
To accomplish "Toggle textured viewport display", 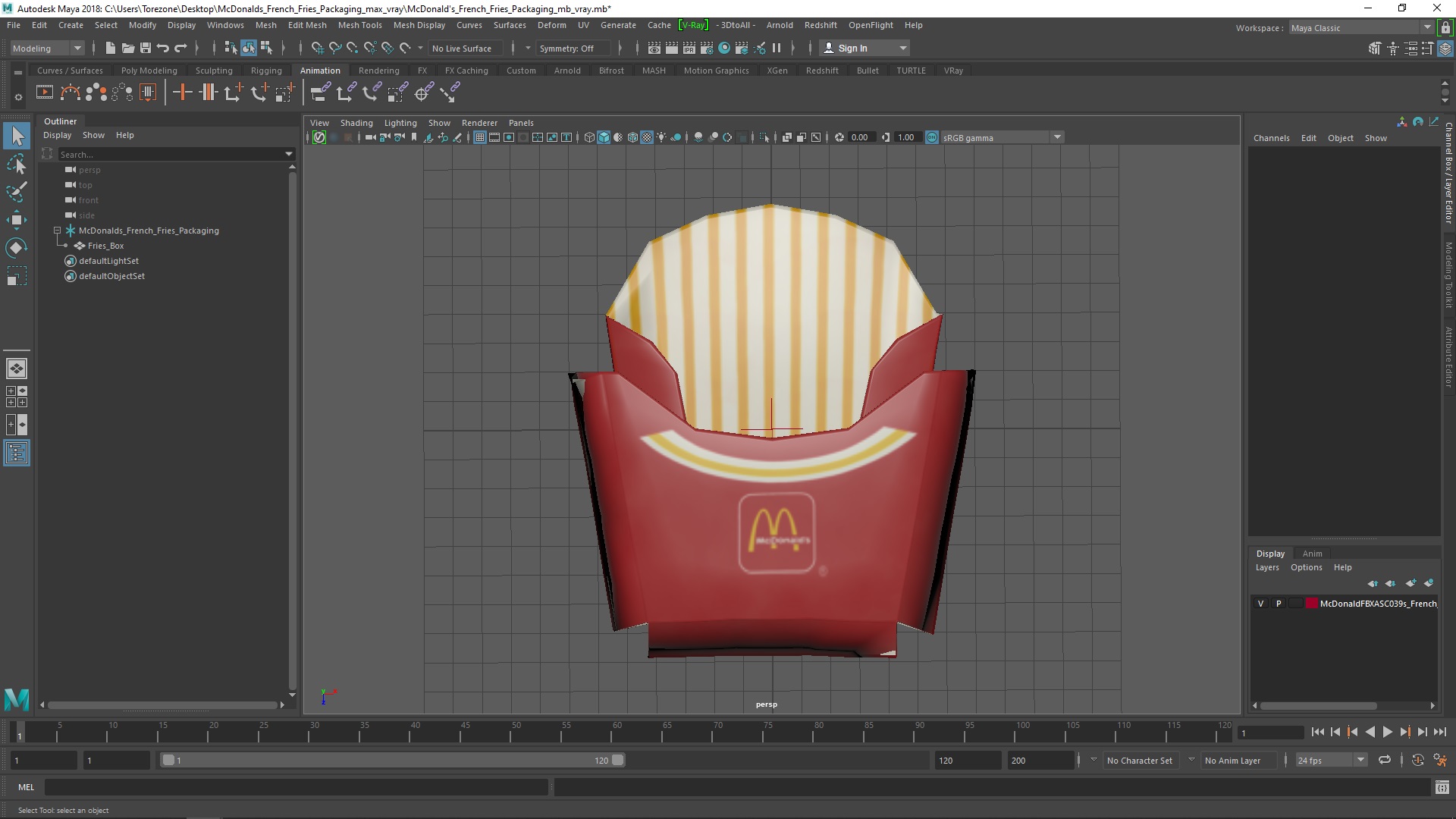I will pyautogui.click(x=647, y=137).
